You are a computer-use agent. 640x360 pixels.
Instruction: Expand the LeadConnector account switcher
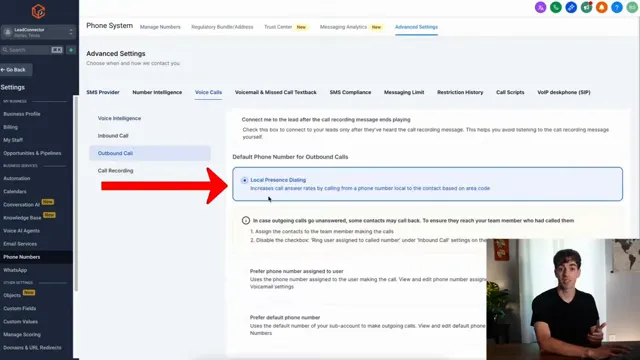pos(38,32)
